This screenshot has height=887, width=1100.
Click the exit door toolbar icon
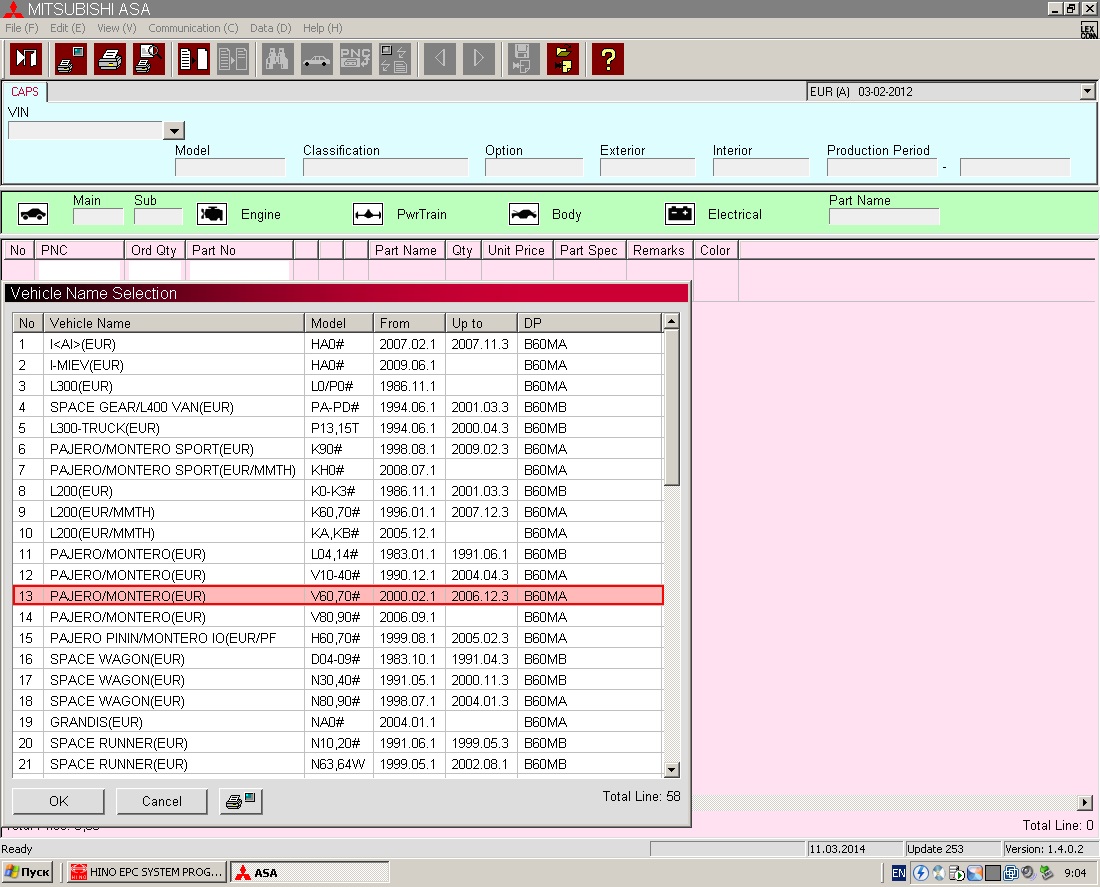[x=26, y=59]
